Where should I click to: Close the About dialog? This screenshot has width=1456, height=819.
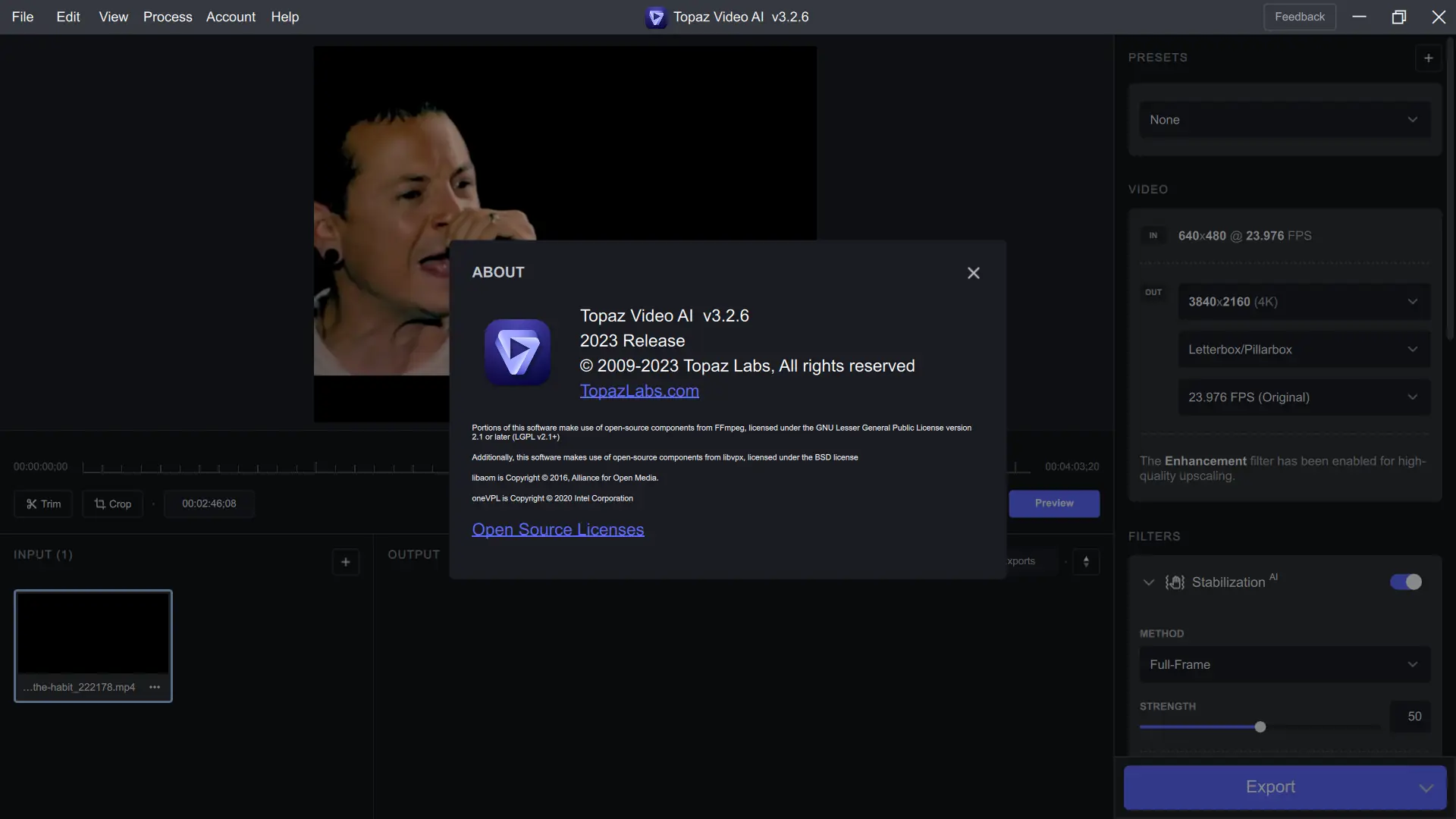point(974,273)
